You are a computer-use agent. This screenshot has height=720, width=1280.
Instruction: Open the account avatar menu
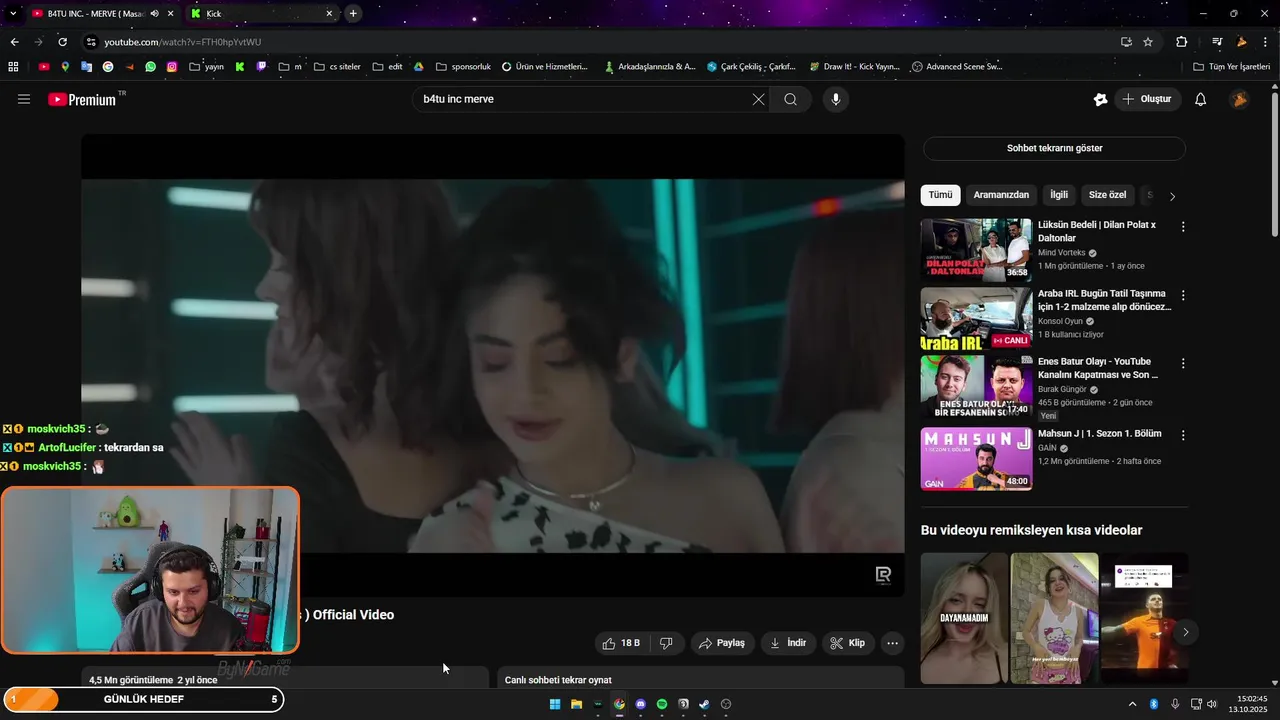[1239, 99]
